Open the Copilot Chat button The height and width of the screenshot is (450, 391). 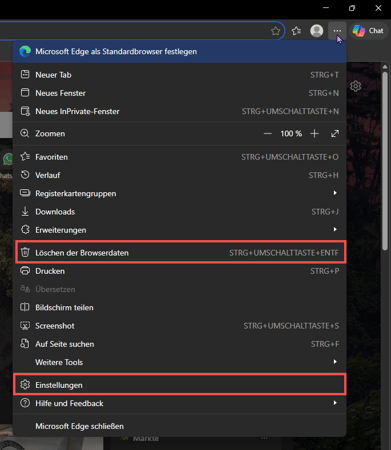pyautogui.click(x=368, y=31)
